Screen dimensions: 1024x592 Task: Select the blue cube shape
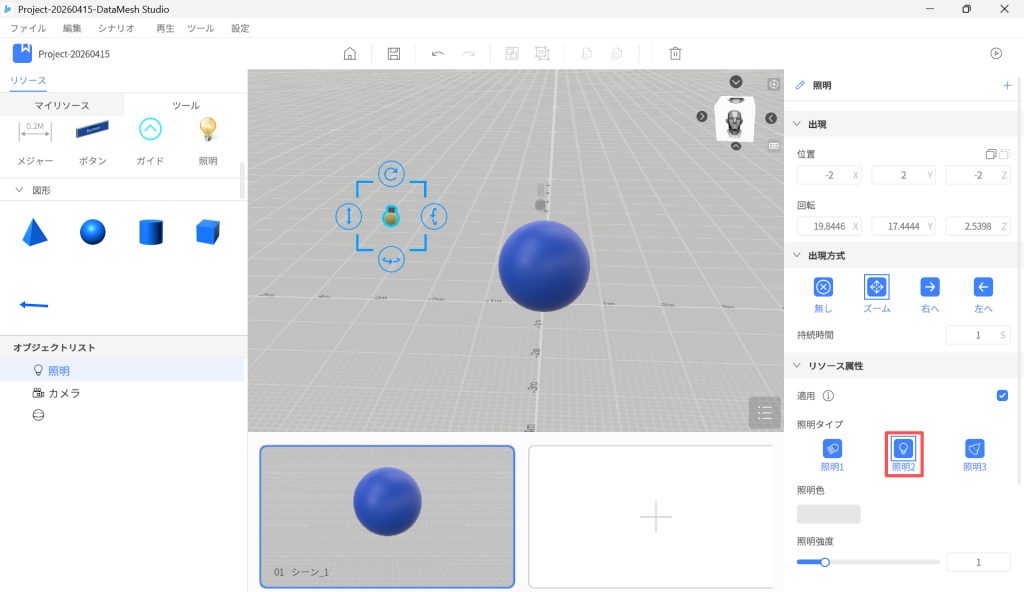[208, 233]
